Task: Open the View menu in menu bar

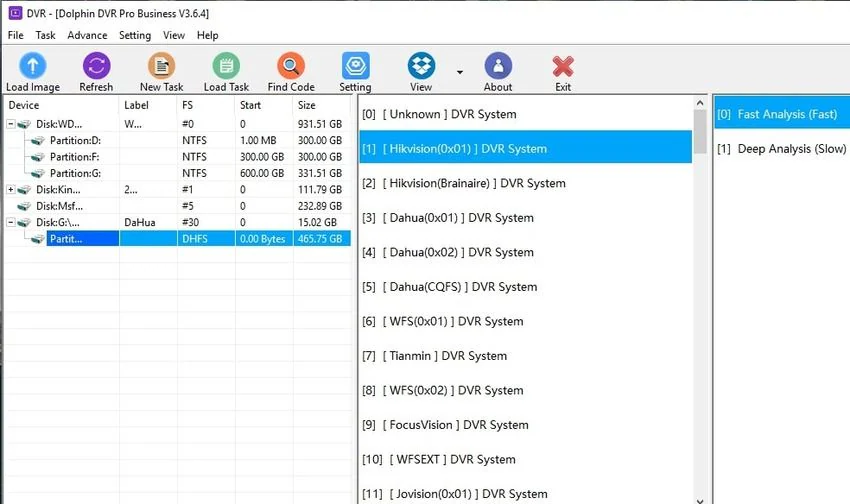Action: point(174,35)
